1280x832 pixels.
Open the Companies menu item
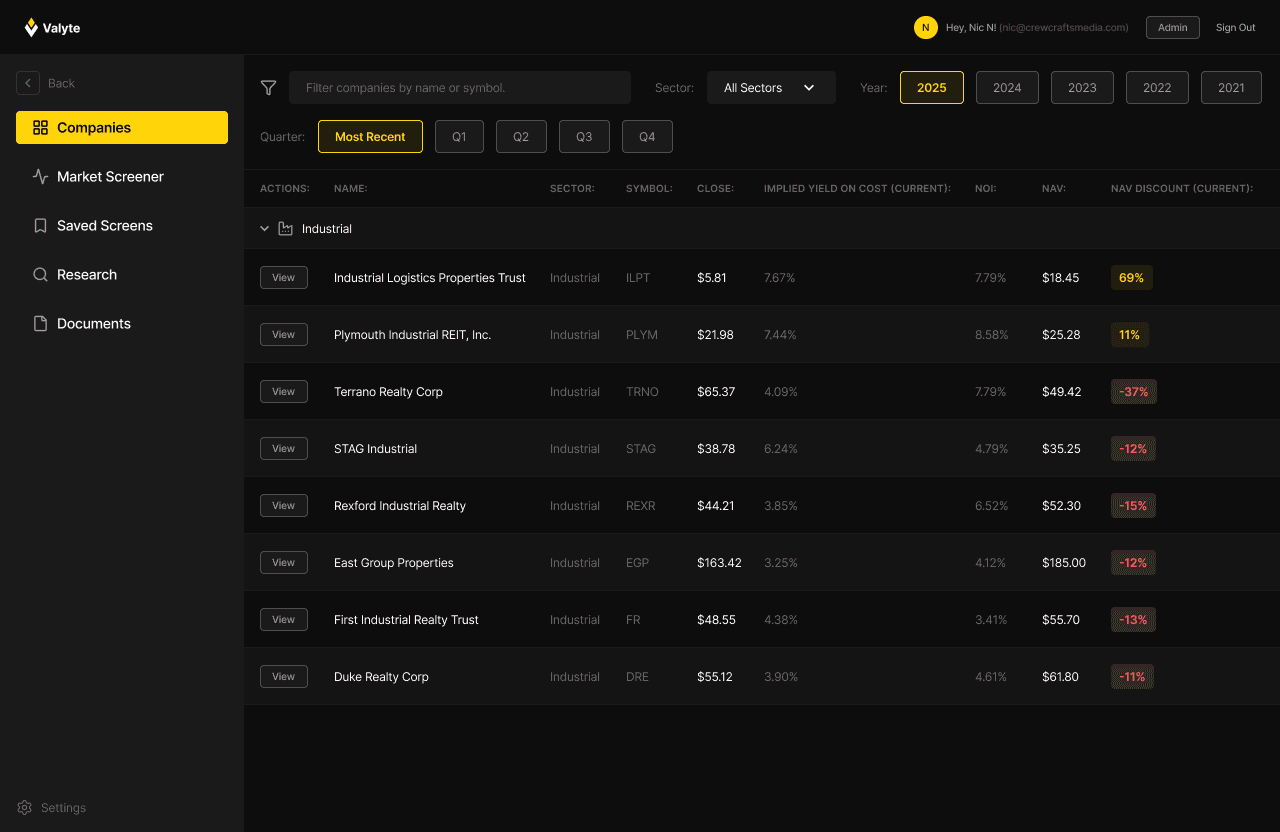(x=122, y=128)
